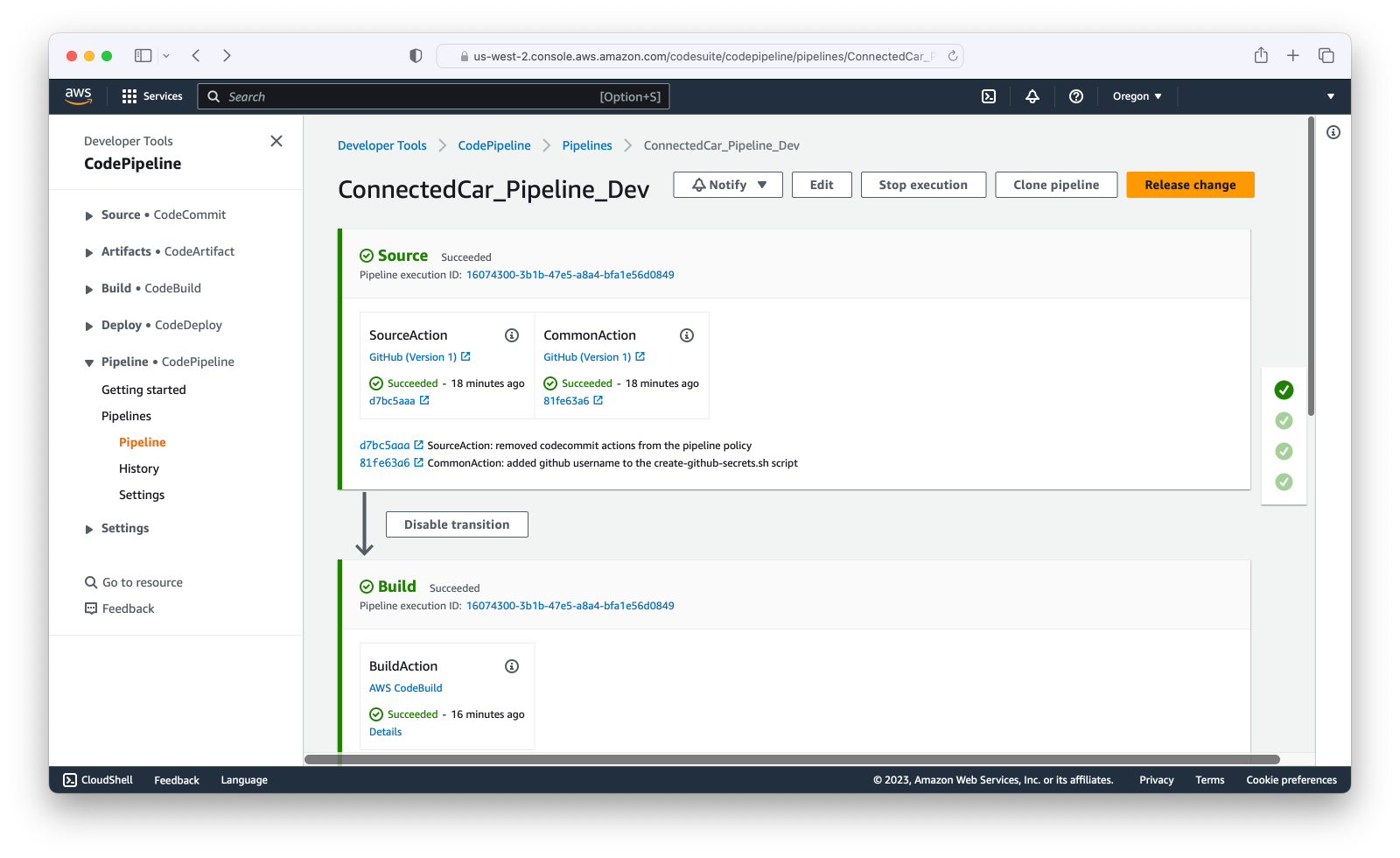Image resolution: width=1400 pixels, height=858 pixels.
Task: Click the horizontal scrollbar
Action: pos(792,759)
